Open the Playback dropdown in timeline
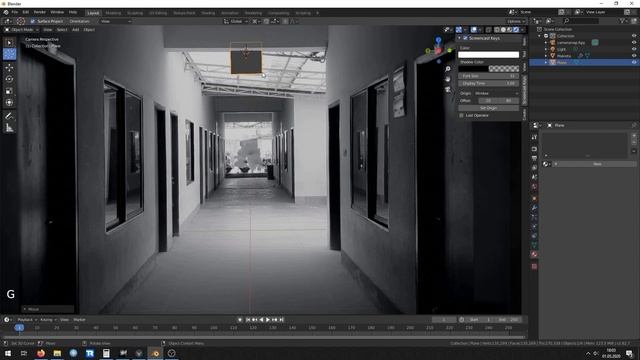Viewport: 640px width, 360px height. pyautogui.click(x=27, y=320)
